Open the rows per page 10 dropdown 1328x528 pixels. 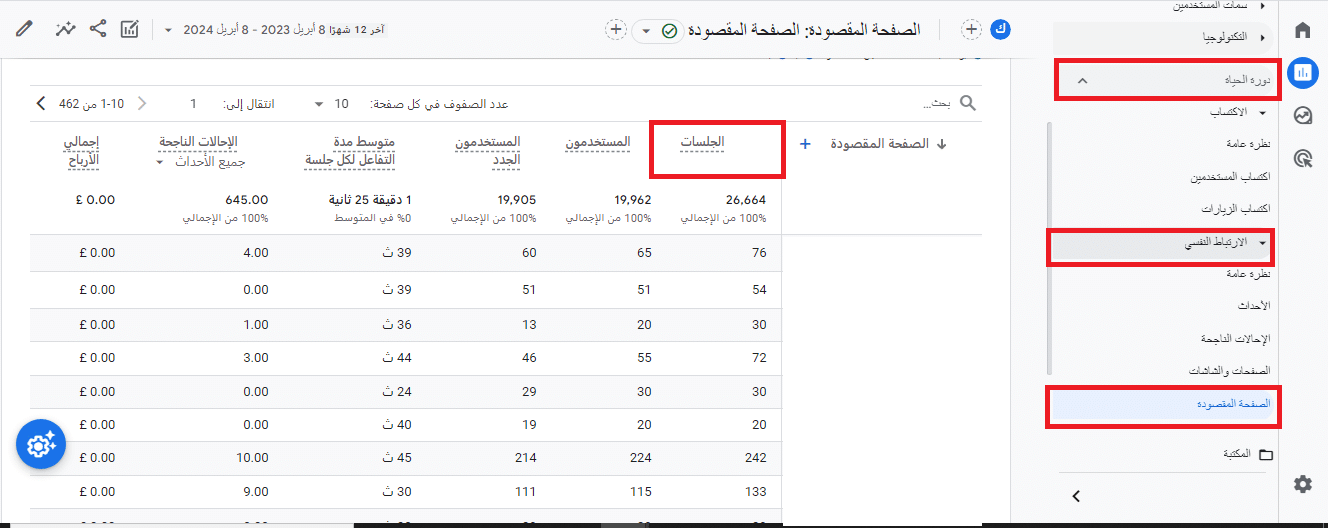pos(319,104)
